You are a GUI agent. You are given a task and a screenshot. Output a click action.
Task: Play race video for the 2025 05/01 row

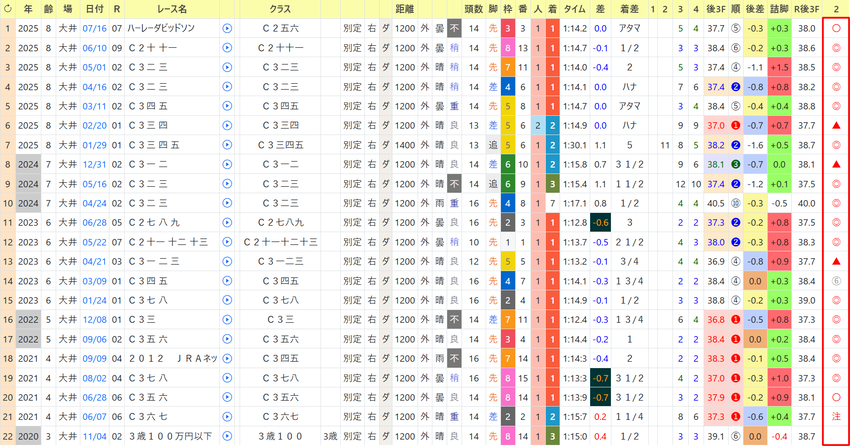227,67
